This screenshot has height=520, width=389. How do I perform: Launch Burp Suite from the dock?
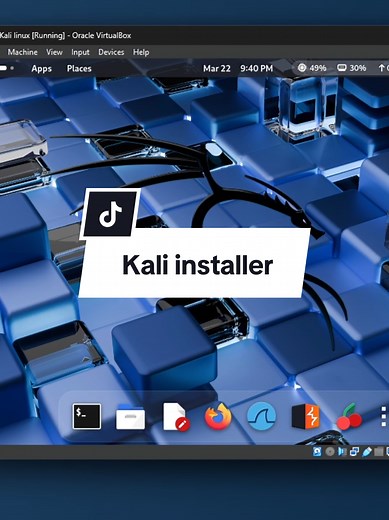click(306, 416)
